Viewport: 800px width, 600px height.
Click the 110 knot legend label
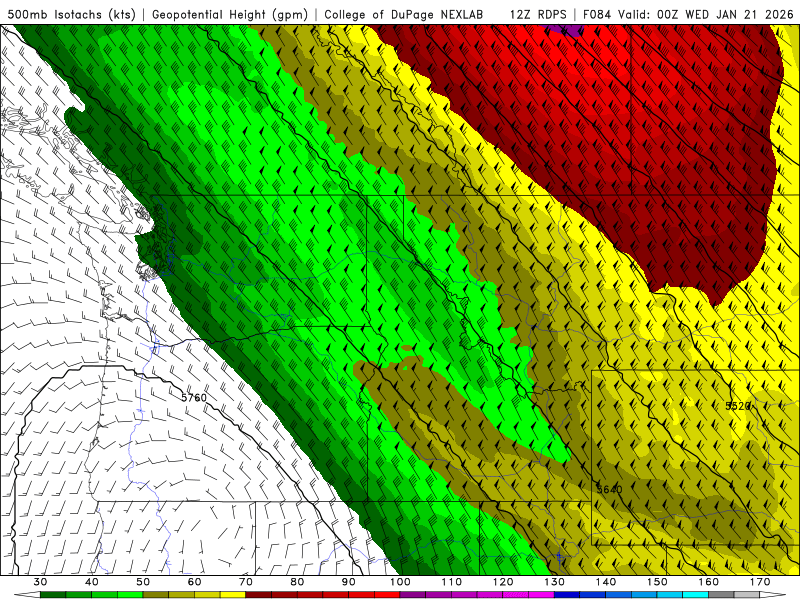[452, 582]
